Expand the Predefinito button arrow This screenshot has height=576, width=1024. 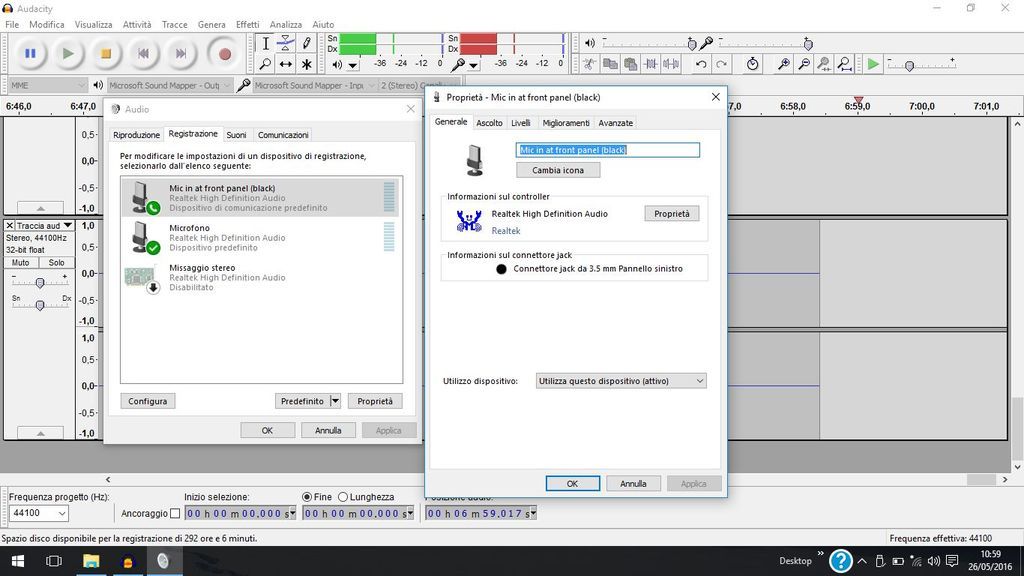pyautogui.click(x=335, y=401)
